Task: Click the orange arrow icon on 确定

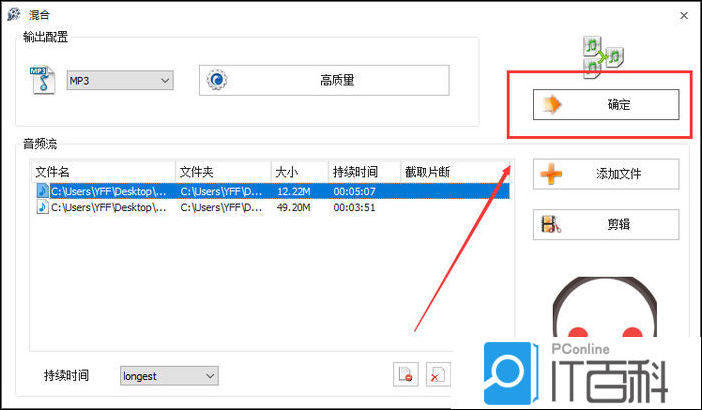Action: point(552,104)
